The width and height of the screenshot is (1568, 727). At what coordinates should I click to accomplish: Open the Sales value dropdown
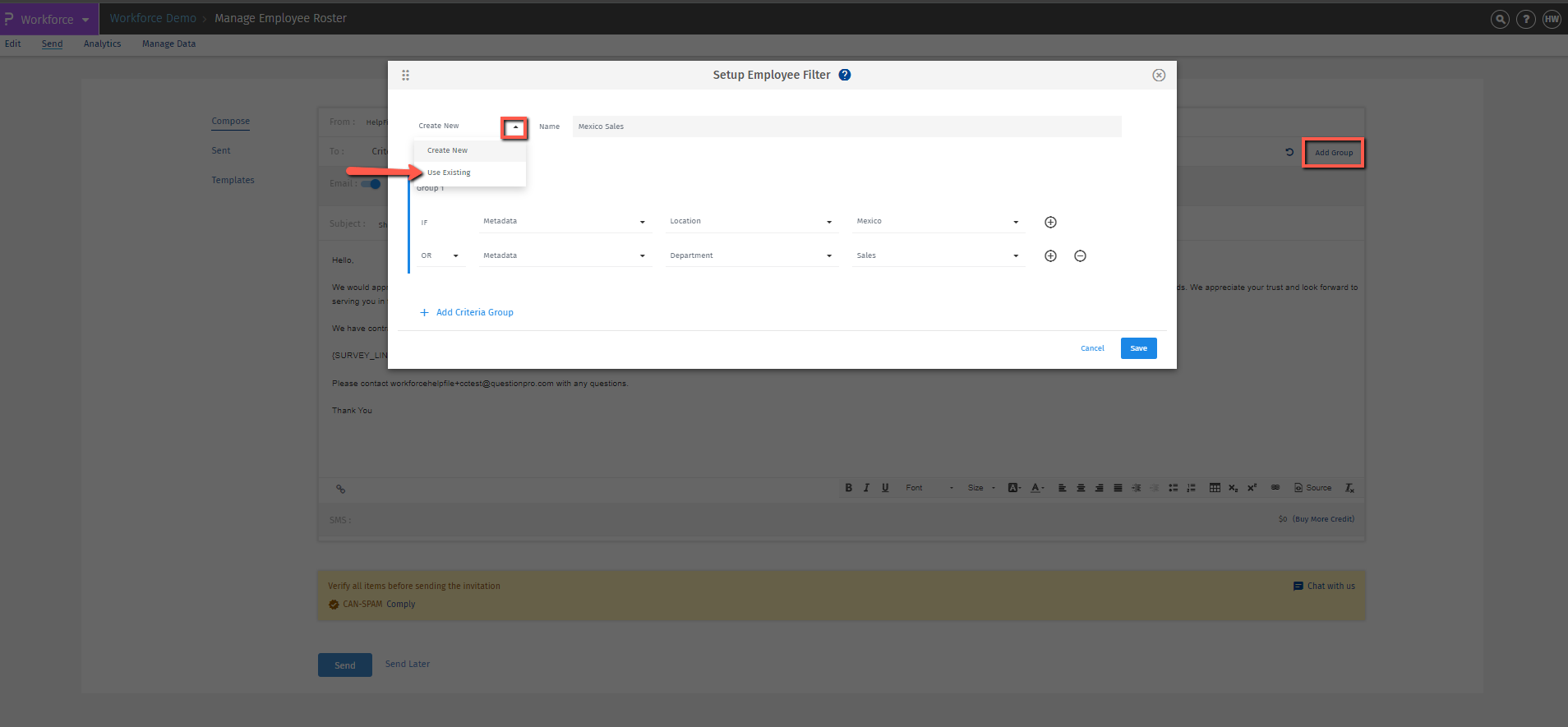(x=938, y=255)
